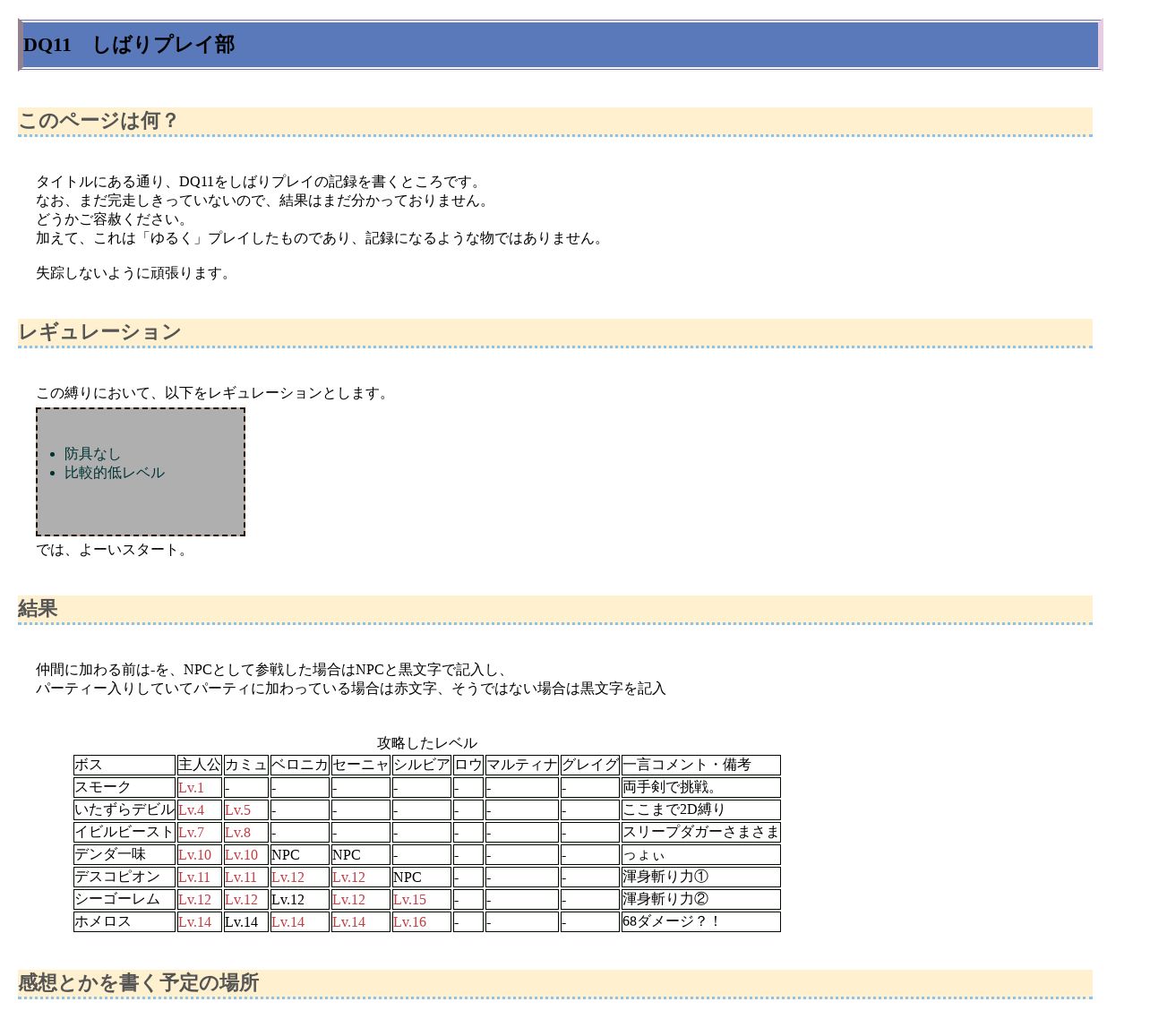Click the comment っょぃ
1150x1036 pixels.
[701, 854]
